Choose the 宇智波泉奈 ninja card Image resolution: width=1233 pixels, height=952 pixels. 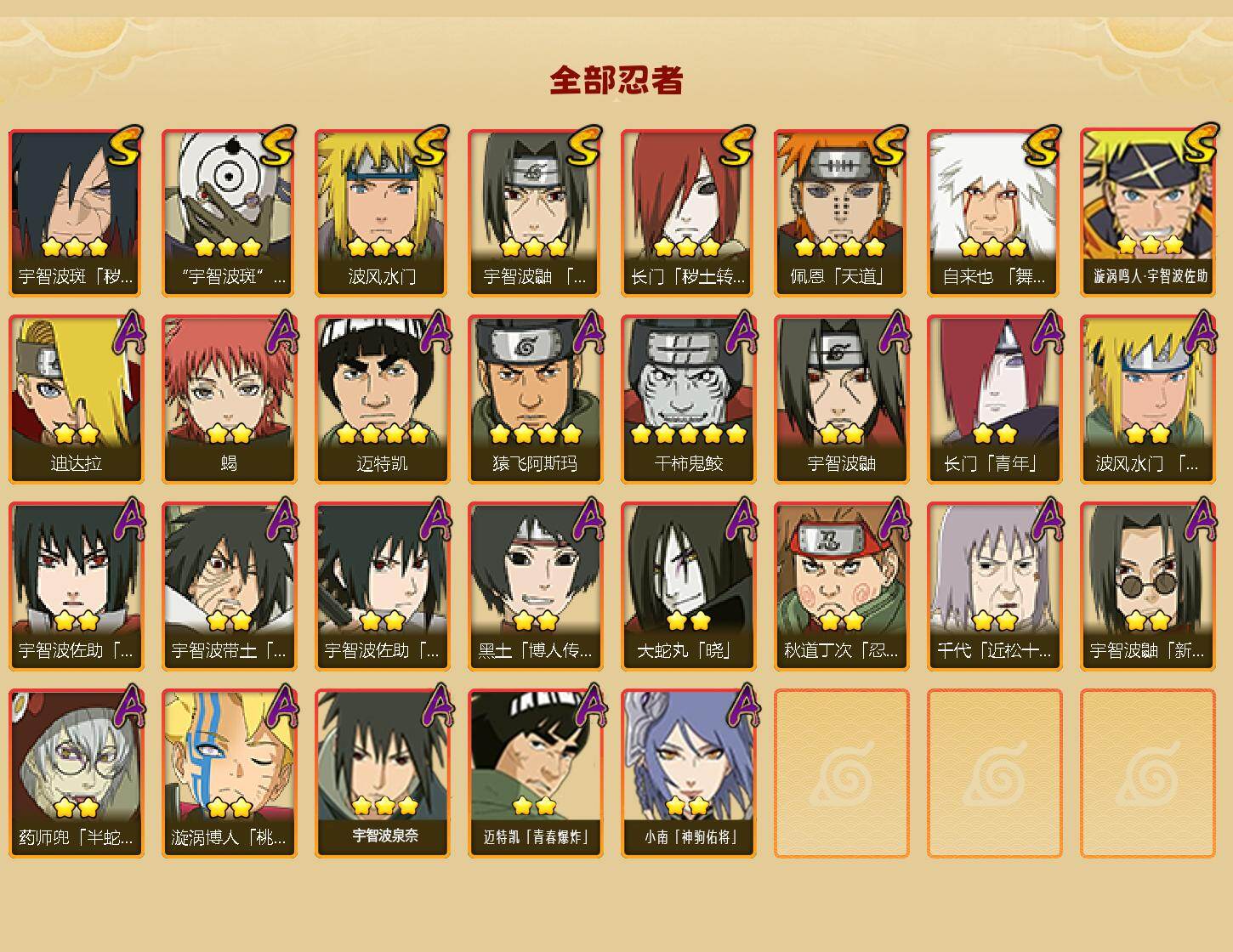point(382,773)
